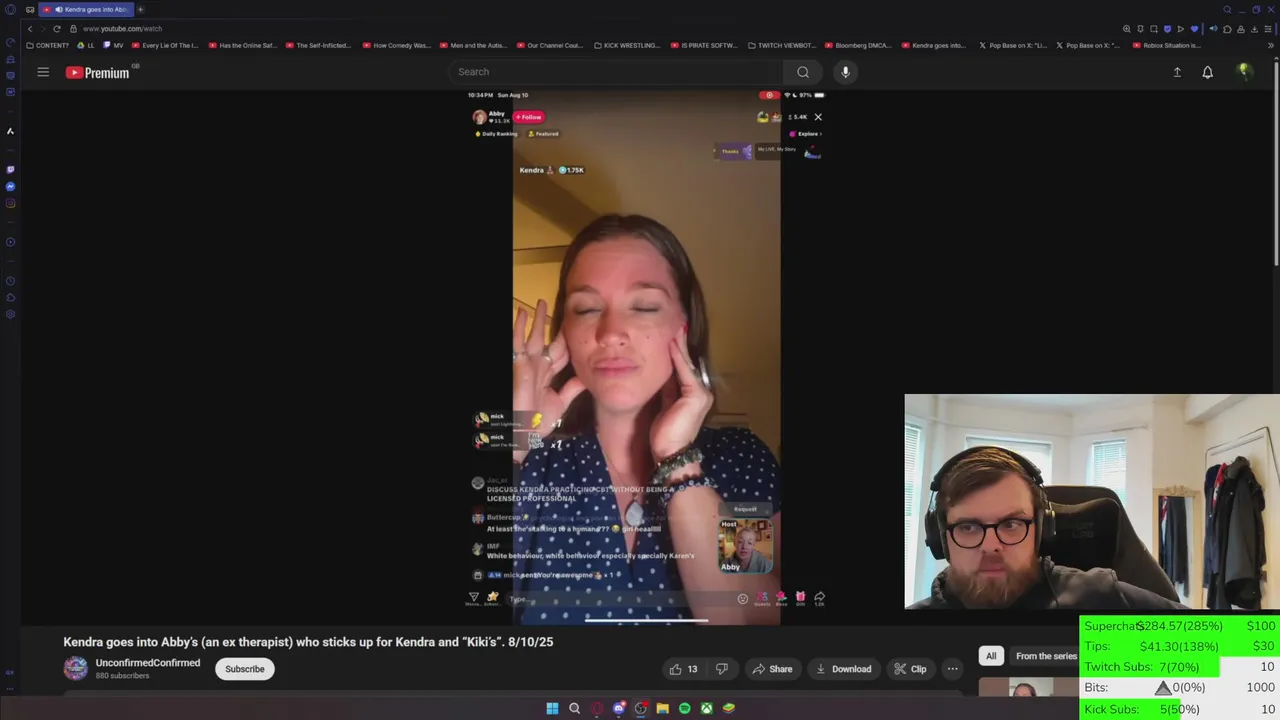
Task: Open the LL bookmark
Action: [x=86, y=45]
